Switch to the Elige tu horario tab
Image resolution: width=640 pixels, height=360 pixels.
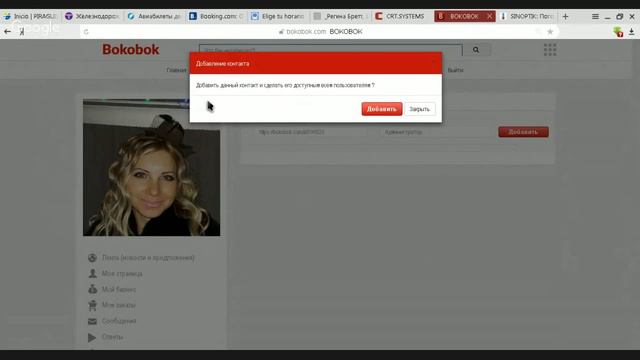pos(278,16)
